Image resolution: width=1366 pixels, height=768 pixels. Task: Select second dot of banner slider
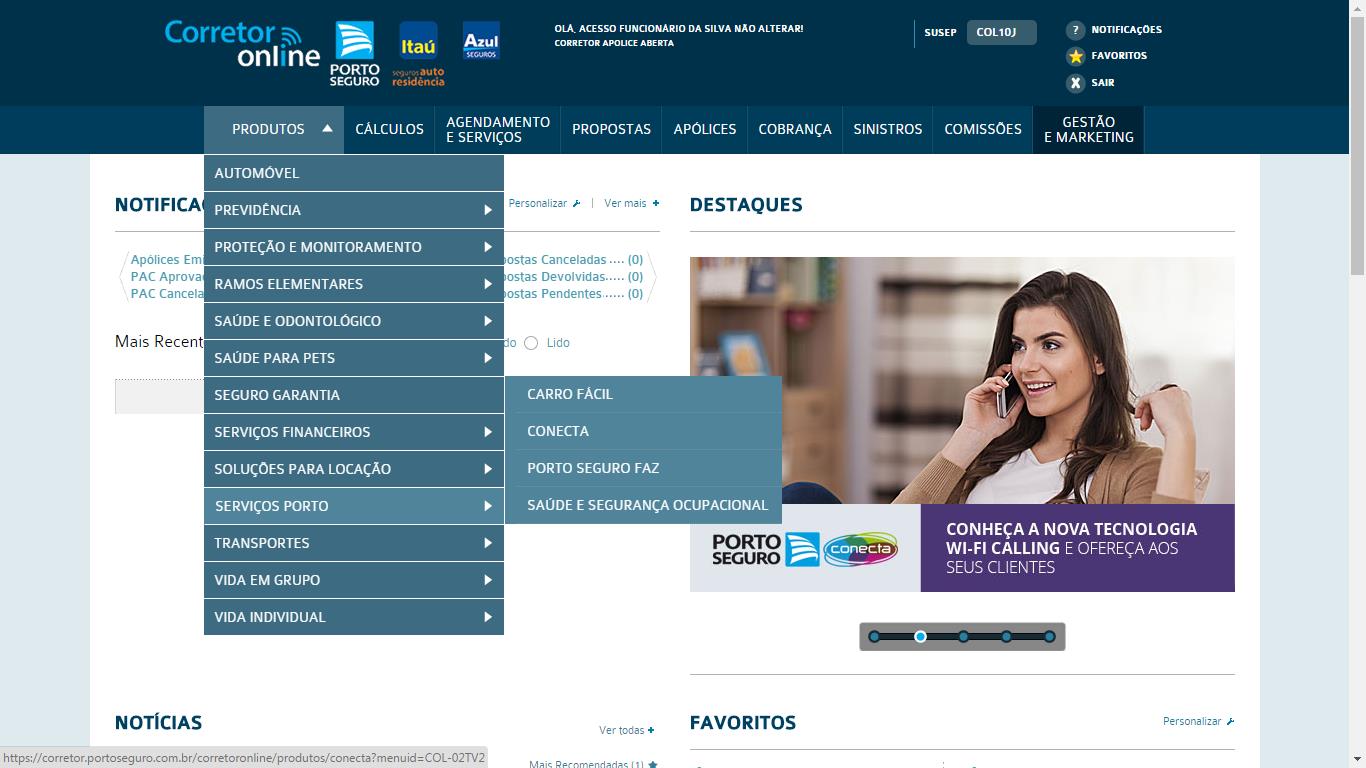[920, 637]
